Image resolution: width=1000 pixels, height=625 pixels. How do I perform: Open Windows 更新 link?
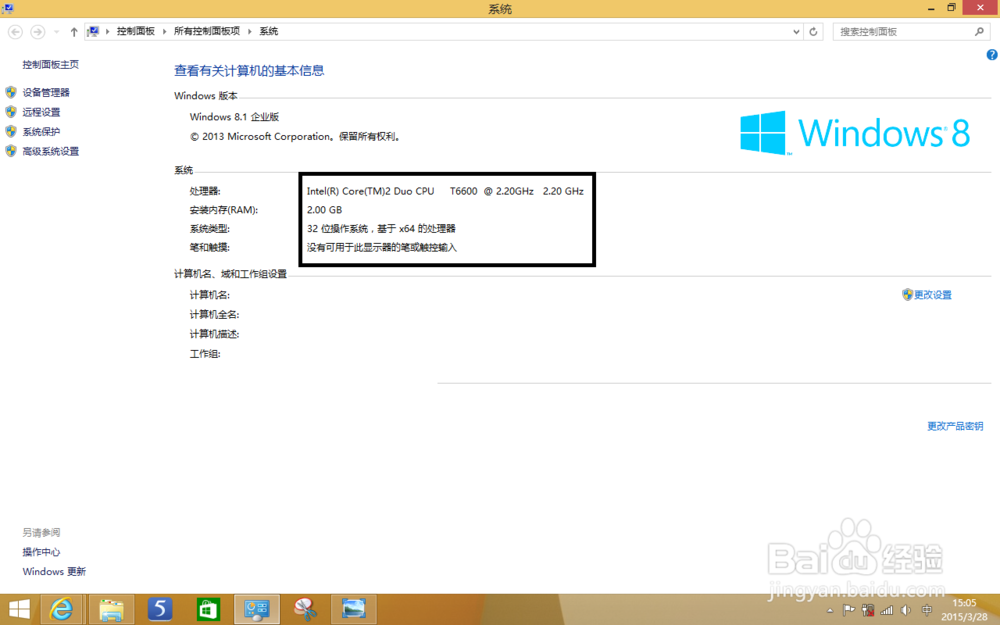pyautogui.click(x=54, y=572)
